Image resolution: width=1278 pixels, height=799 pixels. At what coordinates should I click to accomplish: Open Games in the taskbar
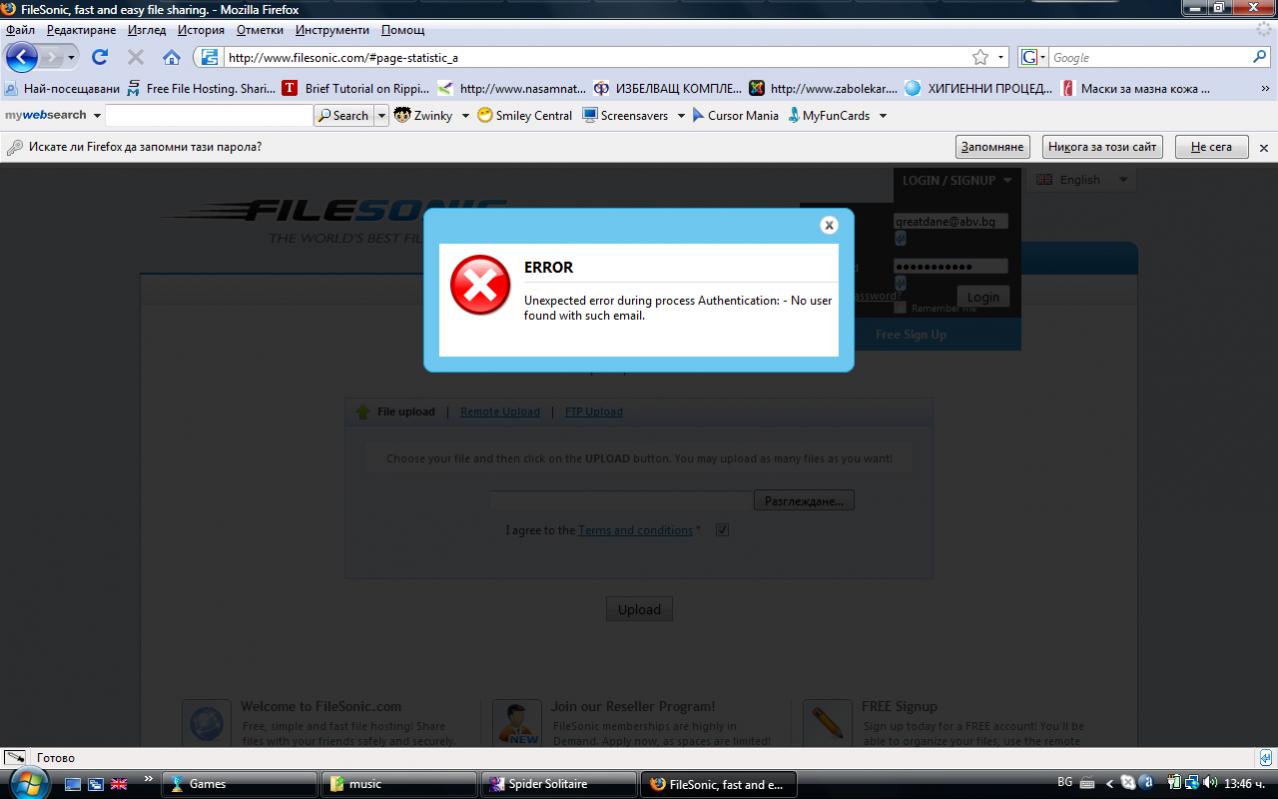tap(240, 784)
